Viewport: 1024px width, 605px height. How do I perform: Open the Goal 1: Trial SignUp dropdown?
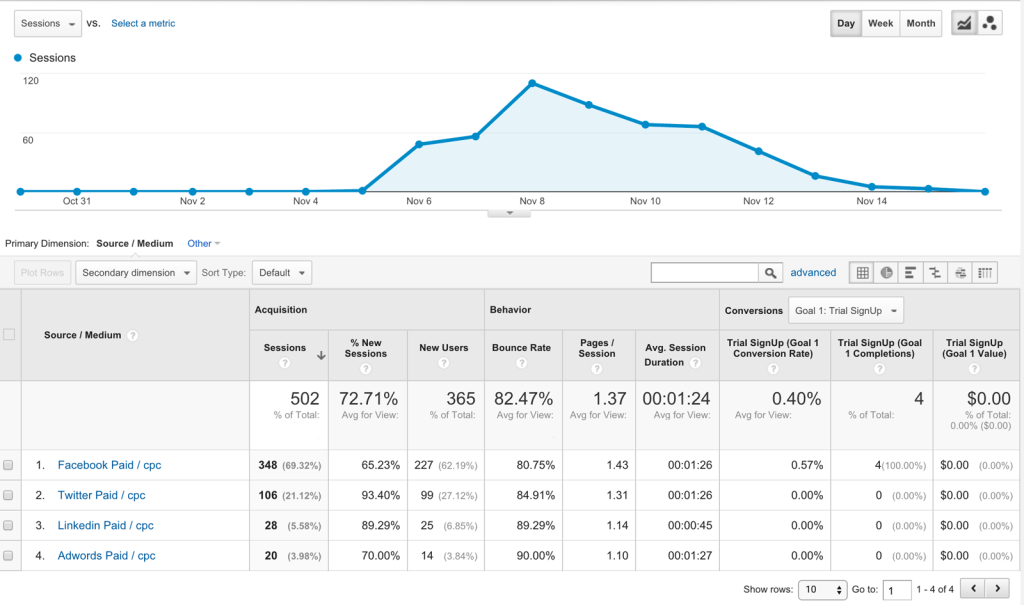click(846, 310)
